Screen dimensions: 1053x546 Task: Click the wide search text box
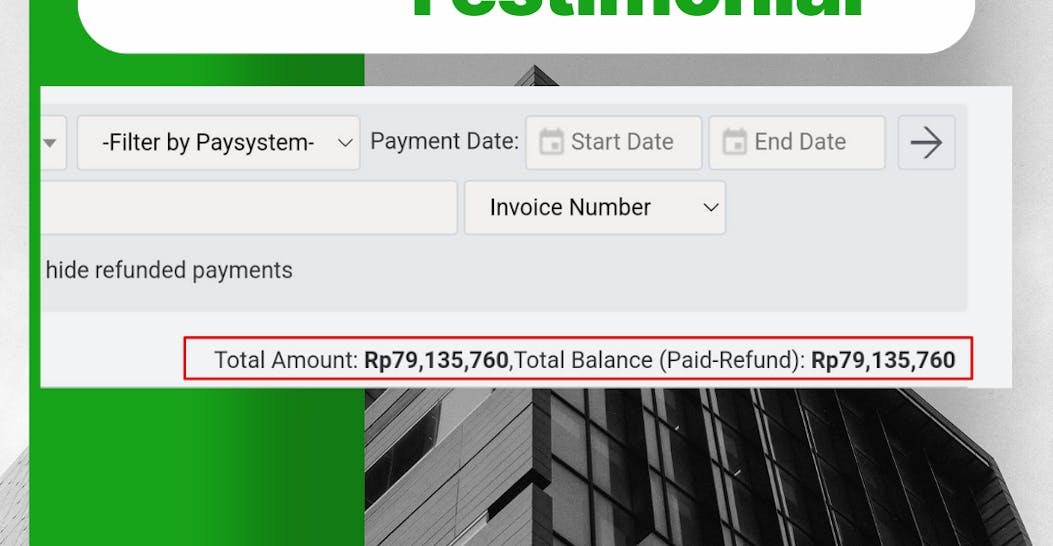point(250,207)
